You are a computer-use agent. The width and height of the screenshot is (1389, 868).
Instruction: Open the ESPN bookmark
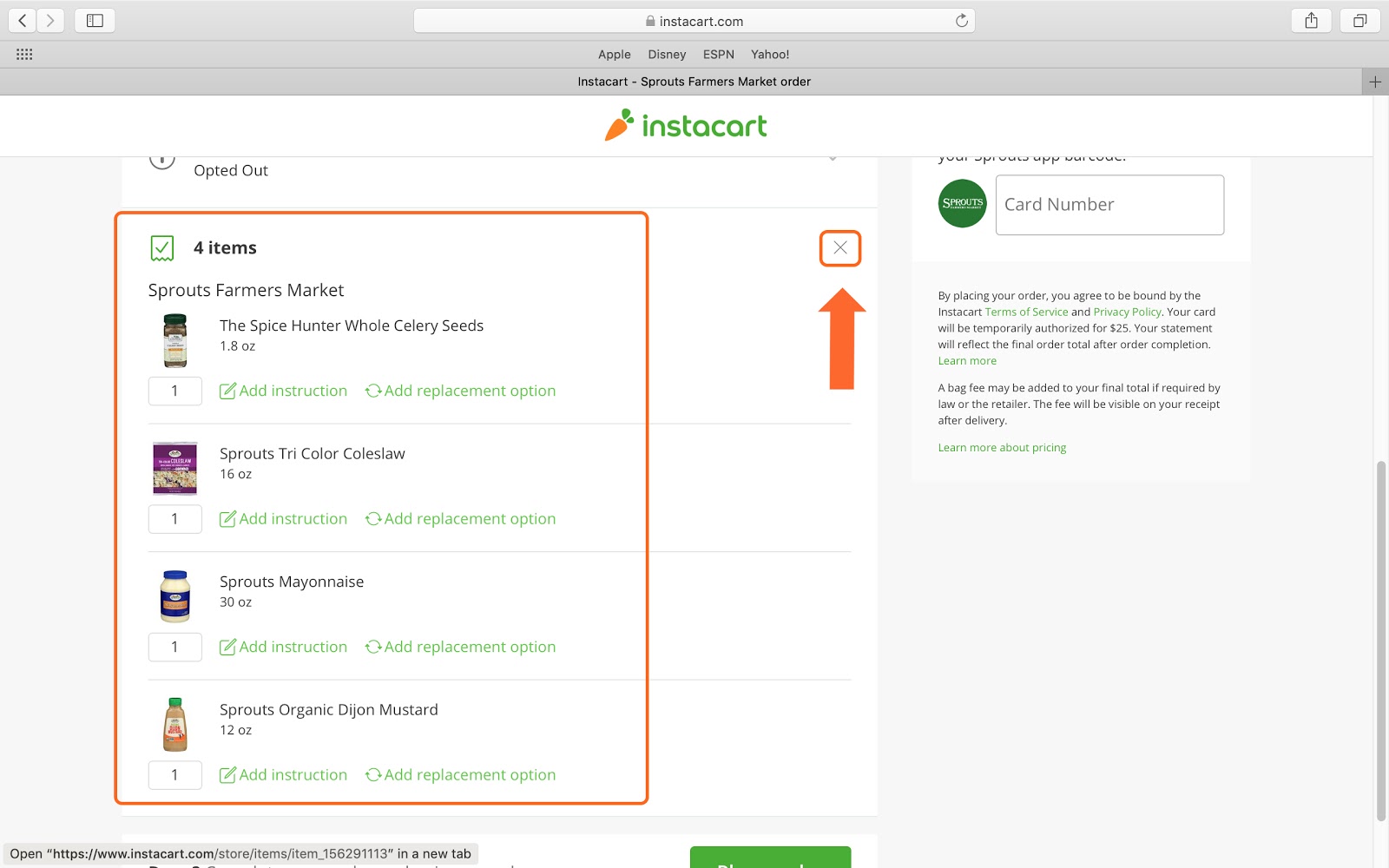tap(719, 54)
